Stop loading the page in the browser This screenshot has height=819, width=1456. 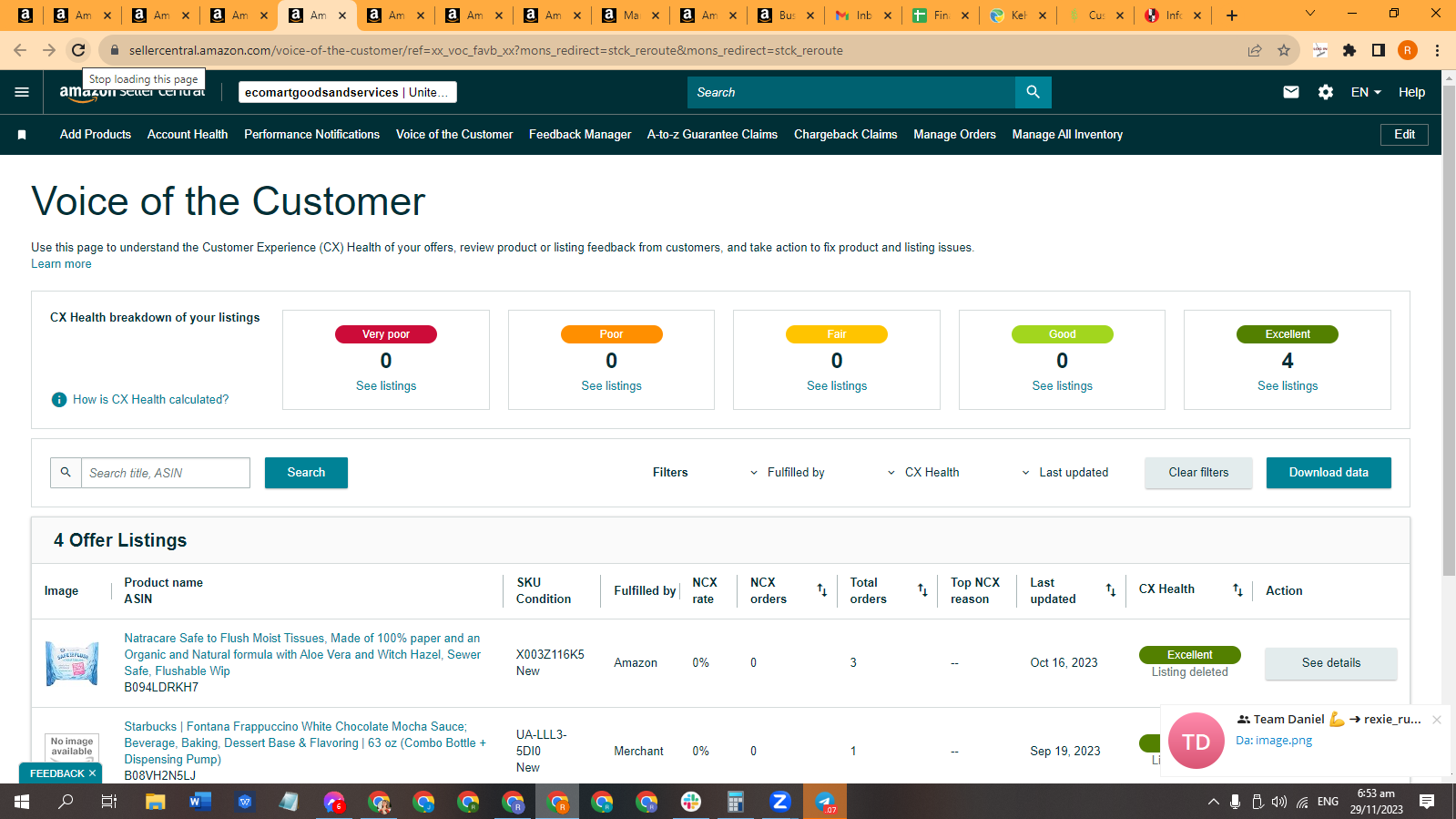tap(78, 50)
